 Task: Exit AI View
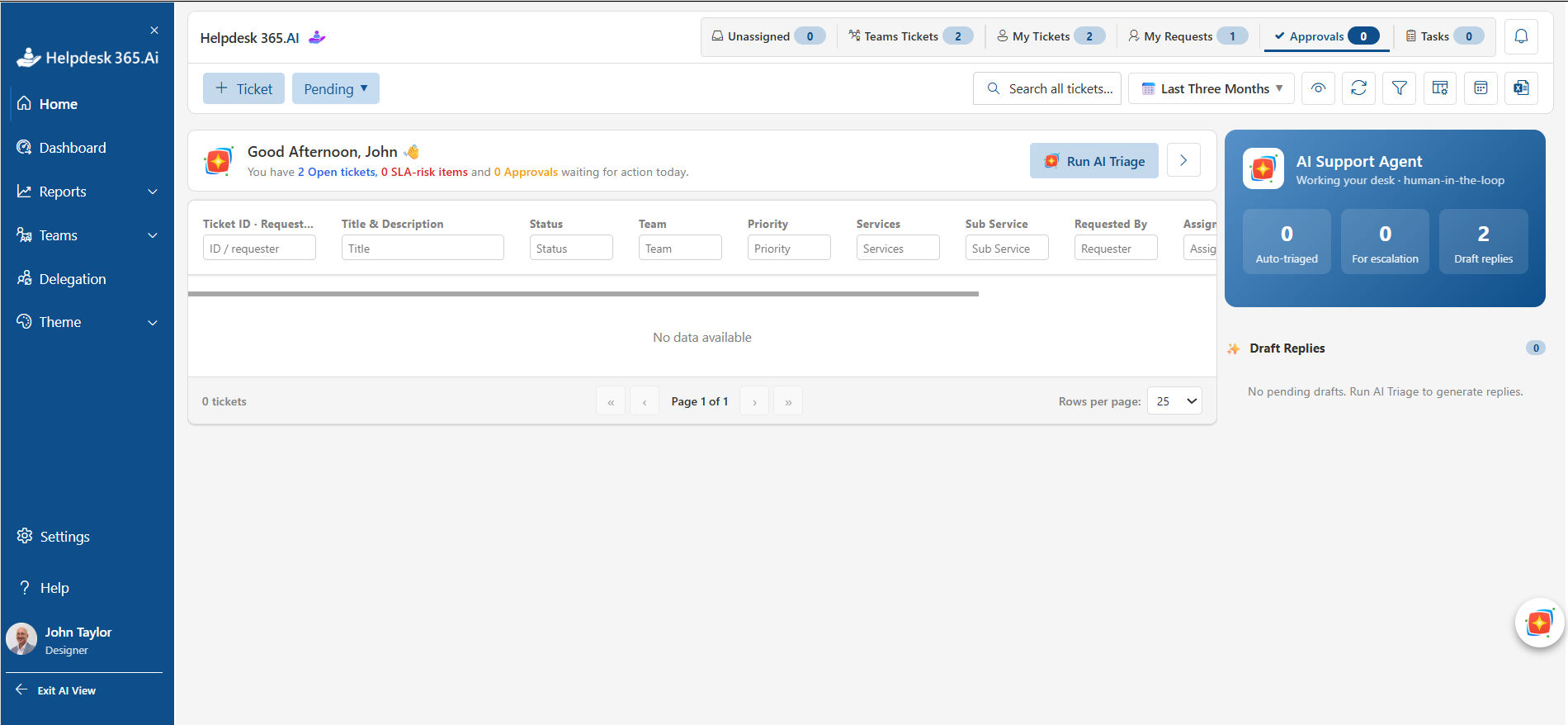click(x=56, y=690)
